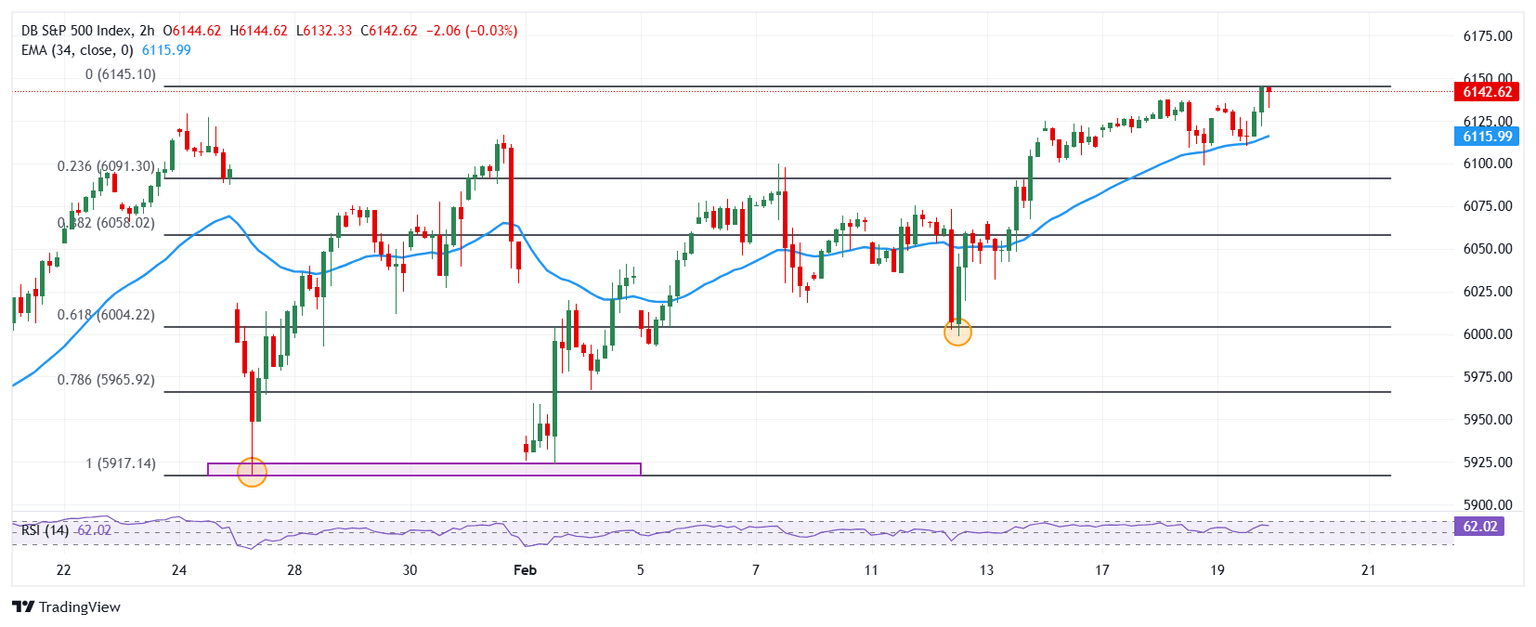
Task: Select the 0.618 (6004.22) Fibonacci label
Action: 105,314
